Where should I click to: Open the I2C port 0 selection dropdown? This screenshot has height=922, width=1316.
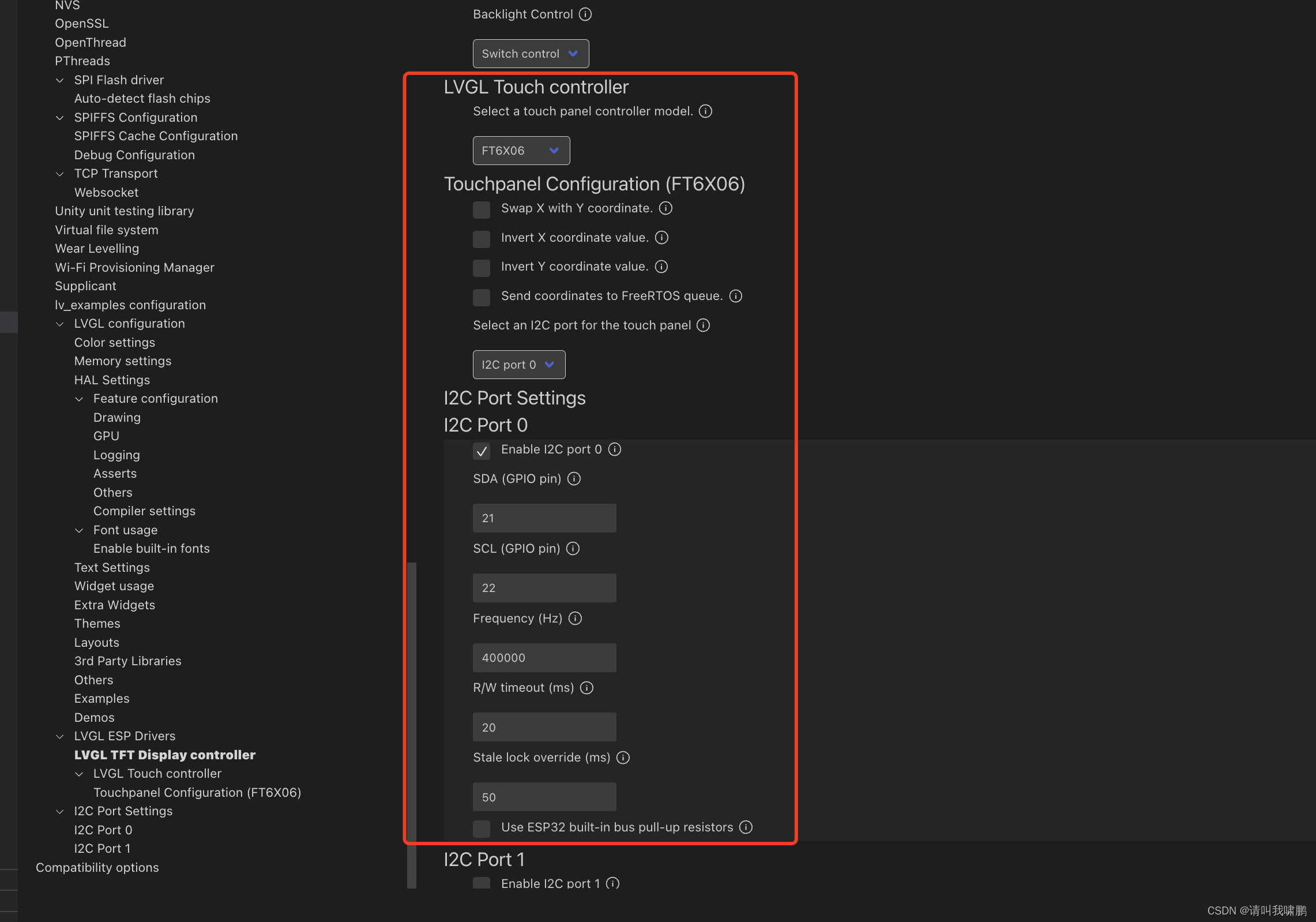[518, 365]
